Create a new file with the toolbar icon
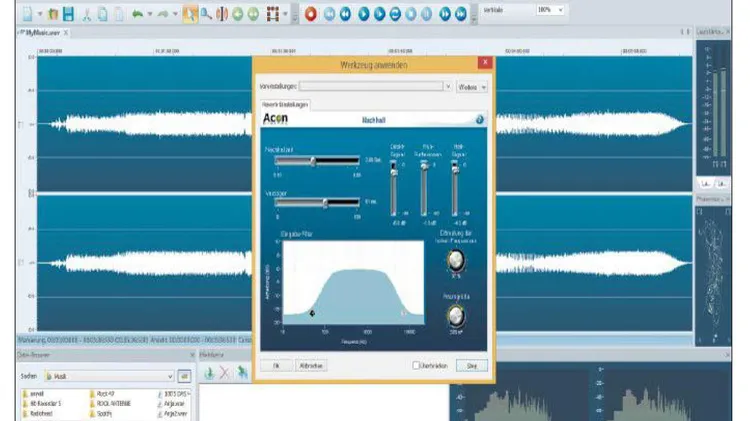The image size is (750, 421). [x=27, y=14]
